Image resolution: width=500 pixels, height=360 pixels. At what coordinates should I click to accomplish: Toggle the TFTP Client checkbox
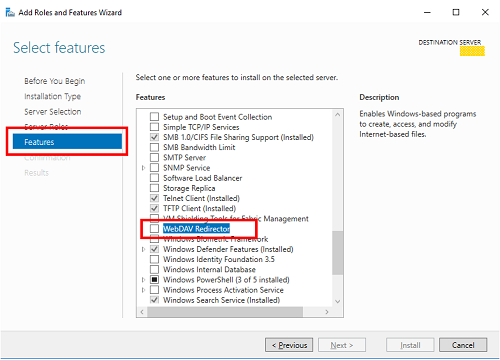(x=154, y=208)
